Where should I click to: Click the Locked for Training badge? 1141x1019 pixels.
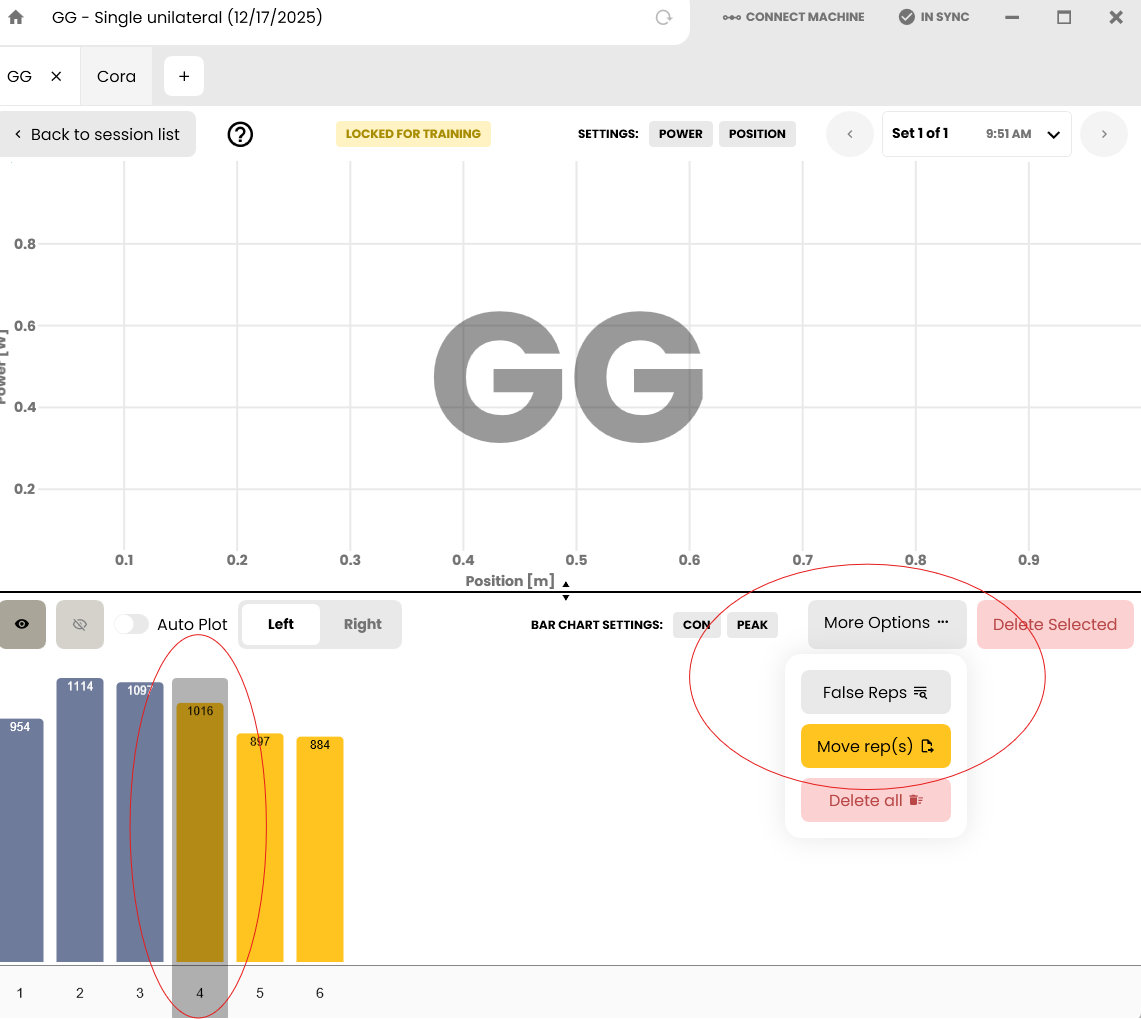coord(413,134)
